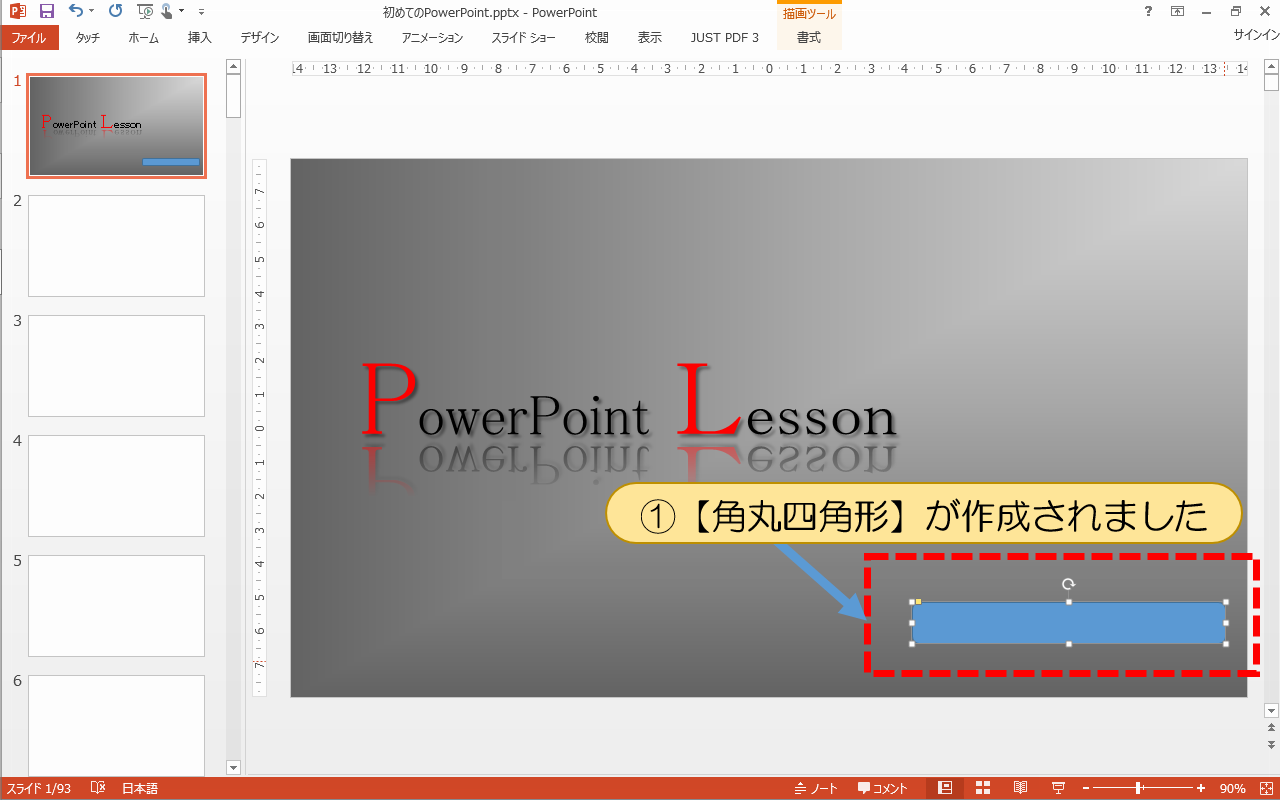Click the yellow corner-radius adjustment handle
The width and height of the screenshot is (1280, 800).
coord(919,602)
